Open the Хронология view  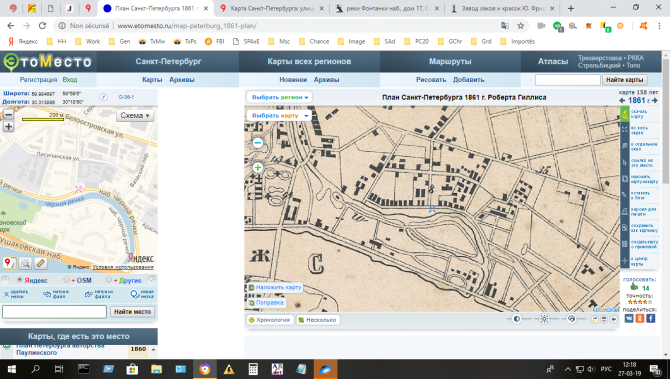coord(270,320)
